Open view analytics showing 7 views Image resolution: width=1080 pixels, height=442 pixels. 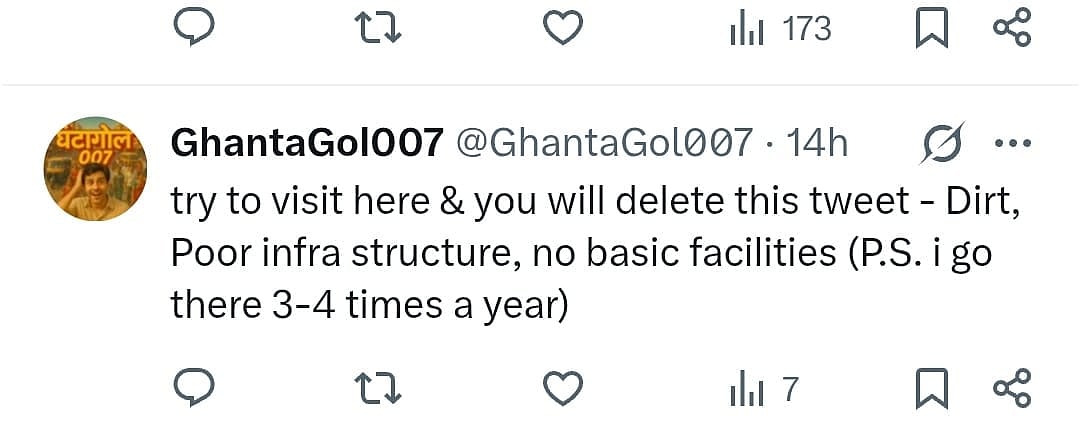(x=764, y=389)
